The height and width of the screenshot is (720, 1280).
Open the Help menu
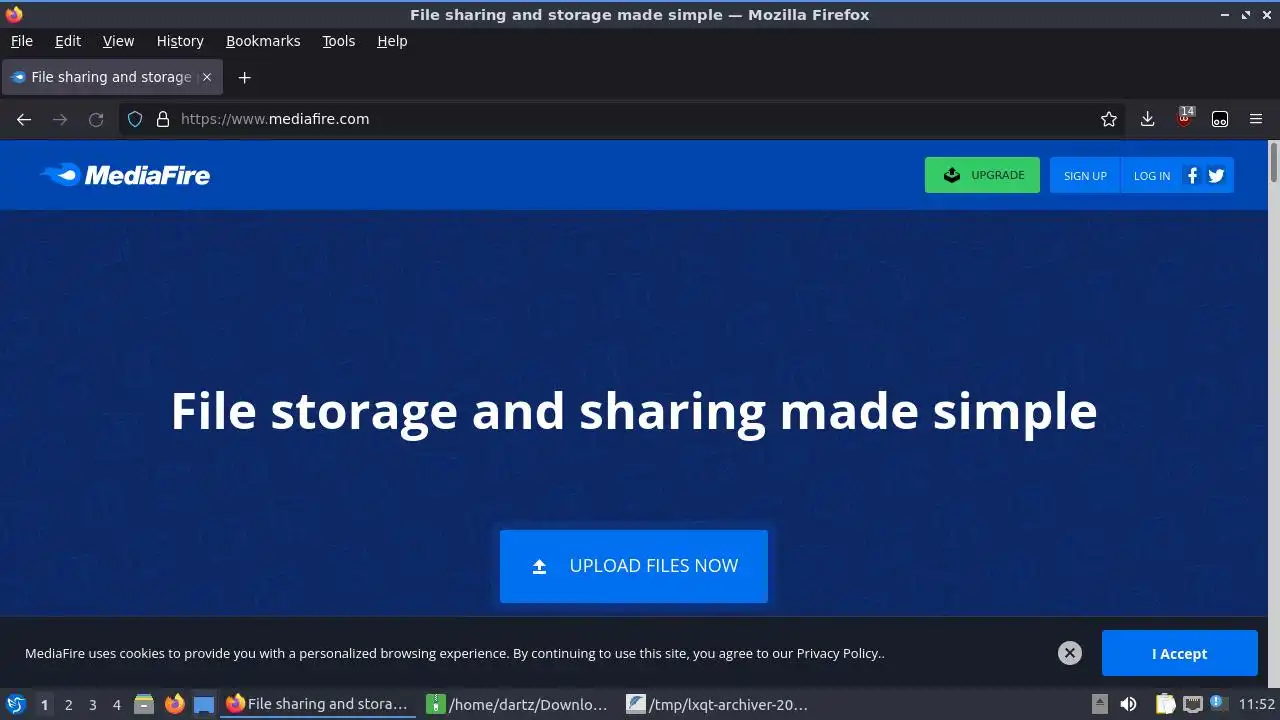click(x=392, y=41)
